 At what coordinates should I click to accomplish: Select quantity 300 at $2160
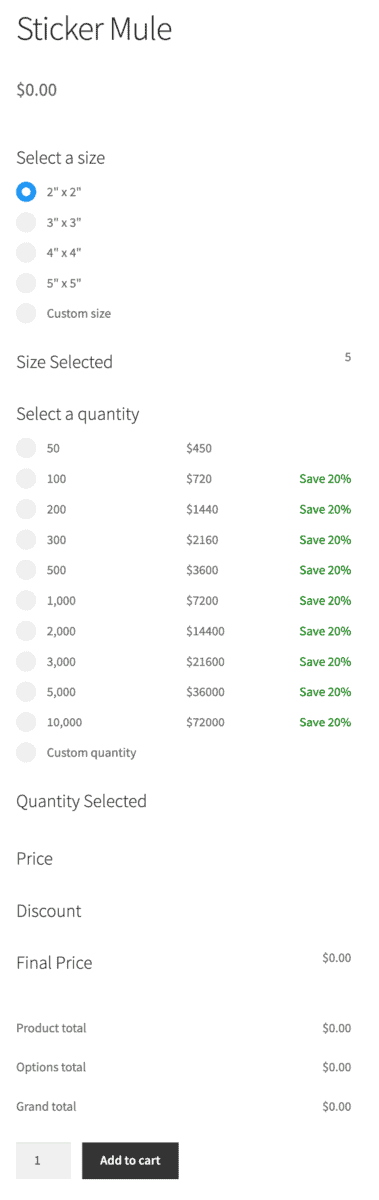(26, 540)
